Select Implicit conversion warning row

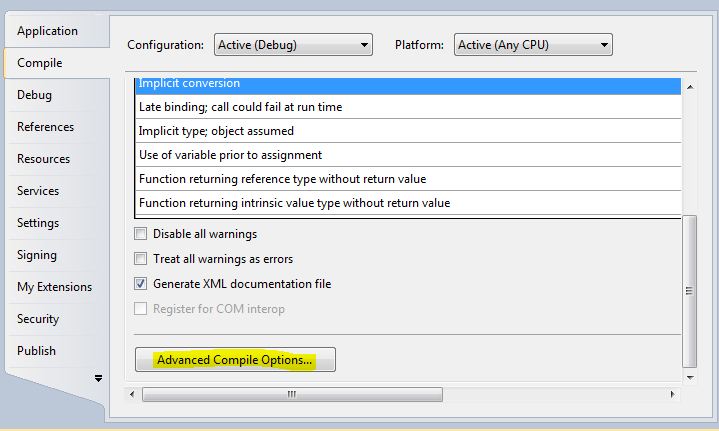pos(408,86)
